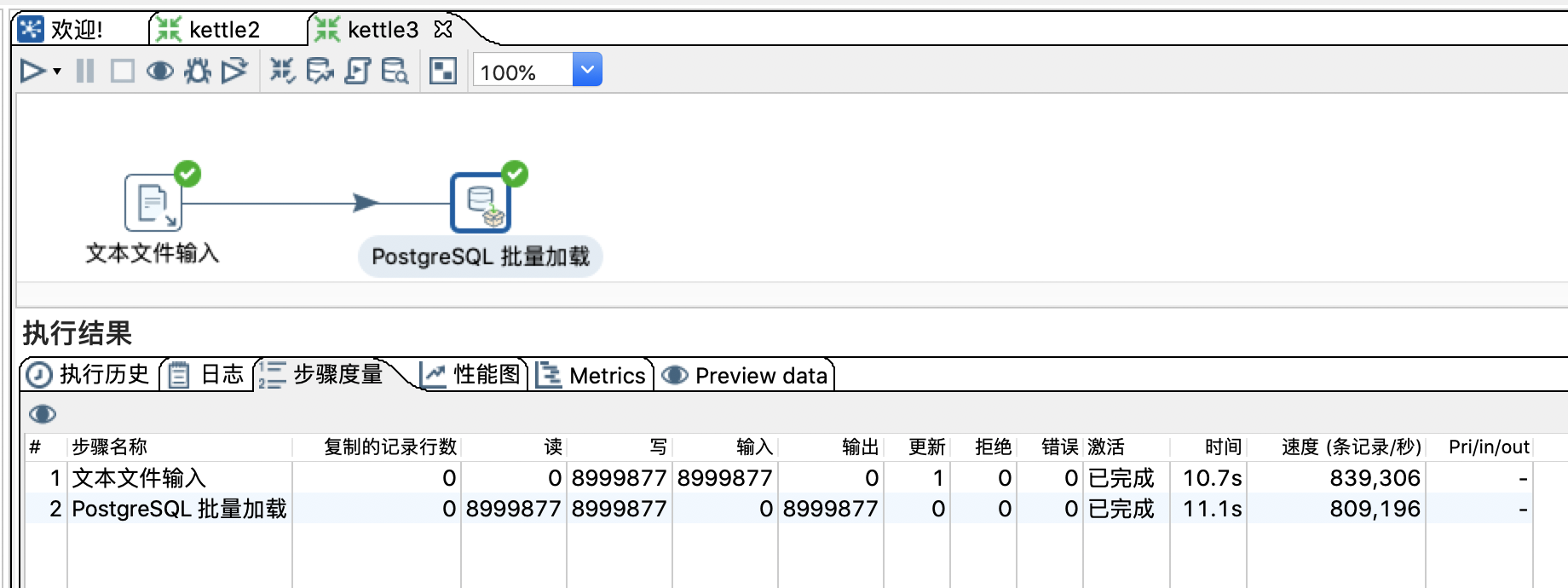Click the hop arrow between steps
The image size is (1568, 588).
[x=365, y=203]
